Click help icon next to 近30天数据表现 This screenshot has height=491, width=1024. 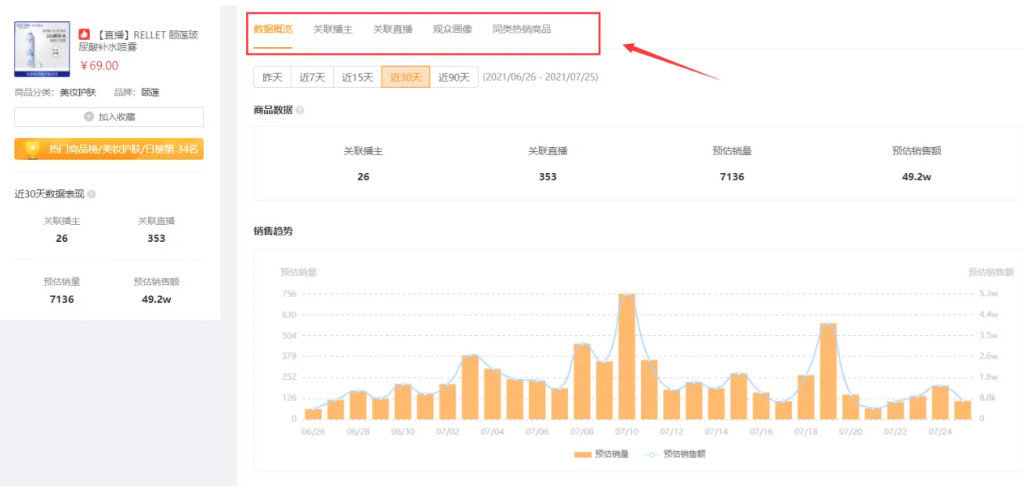click(x=91, y=195)
